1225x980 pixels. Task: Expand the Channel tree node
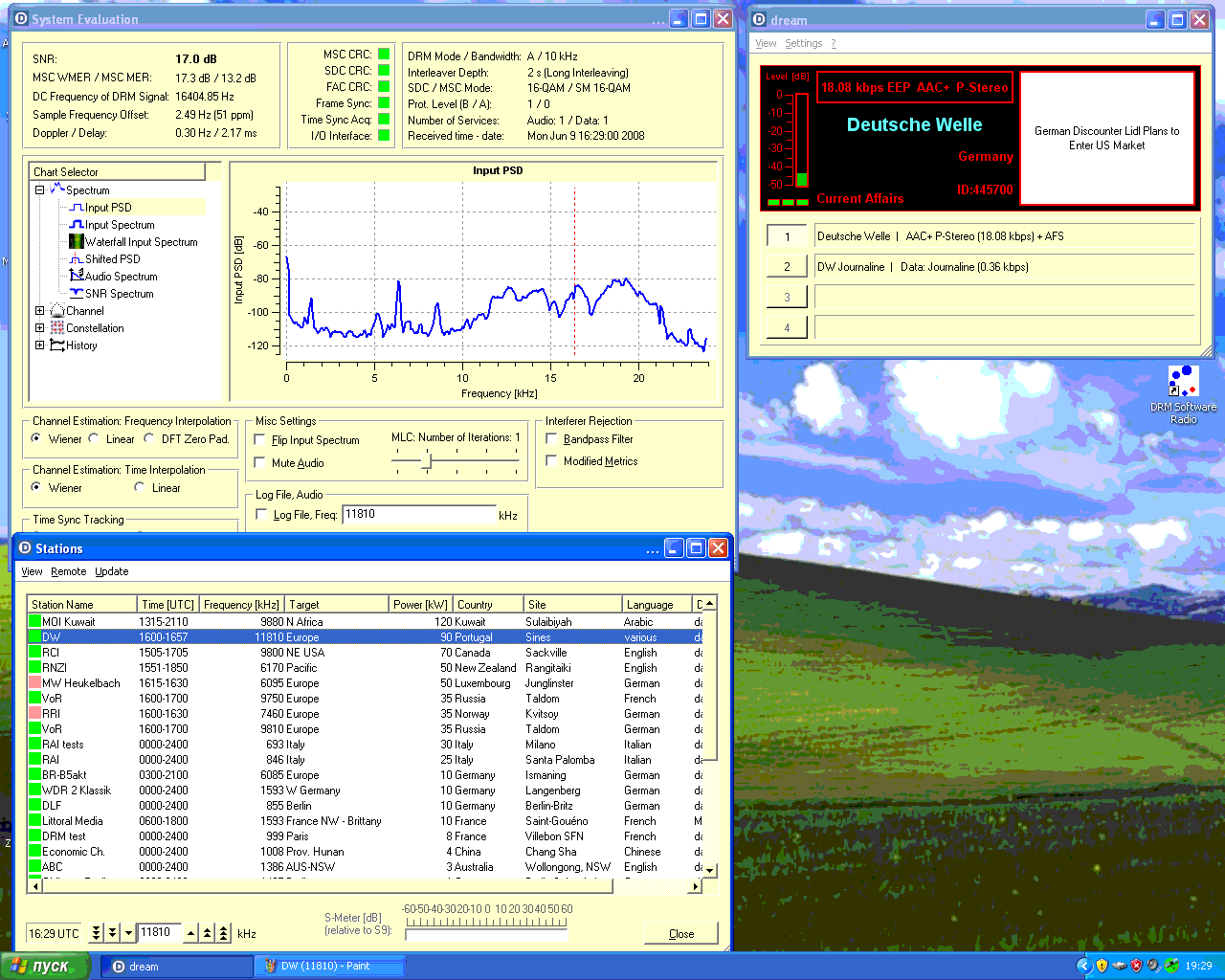tap(39, 311)
